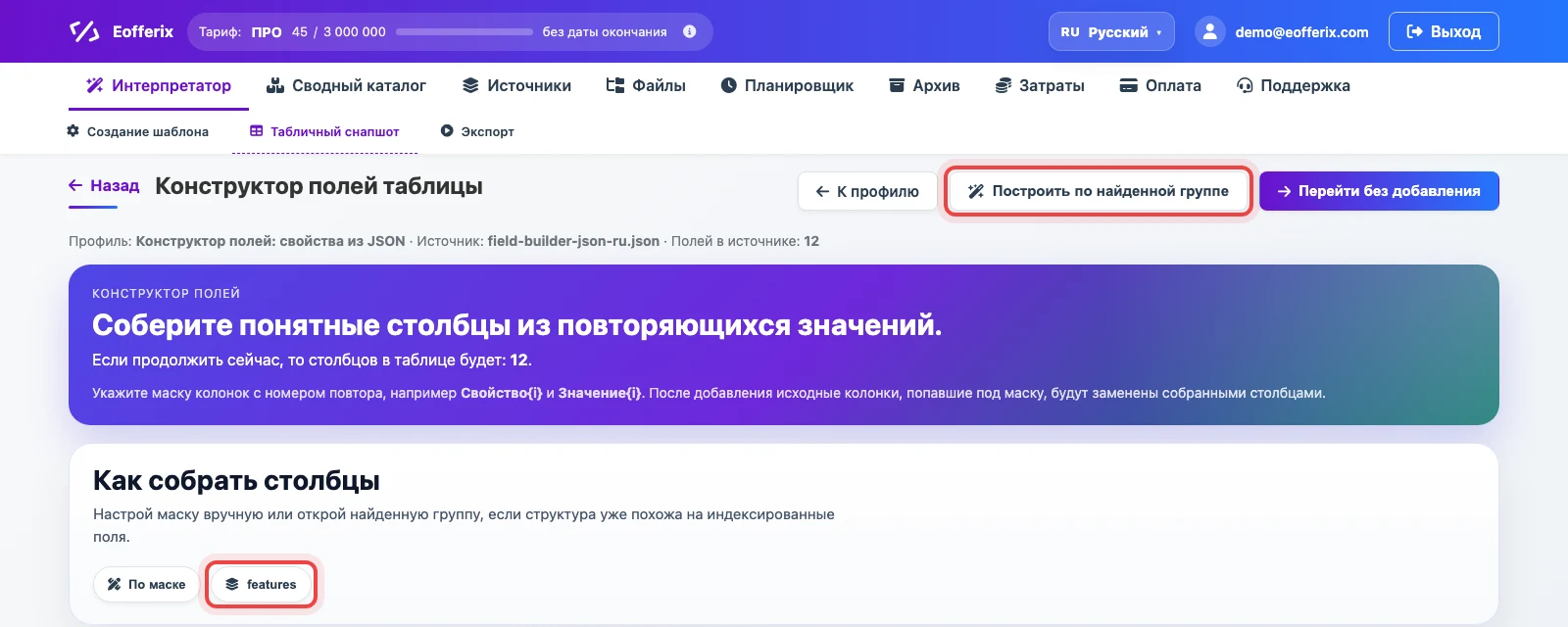Select the features group chip

260,584
